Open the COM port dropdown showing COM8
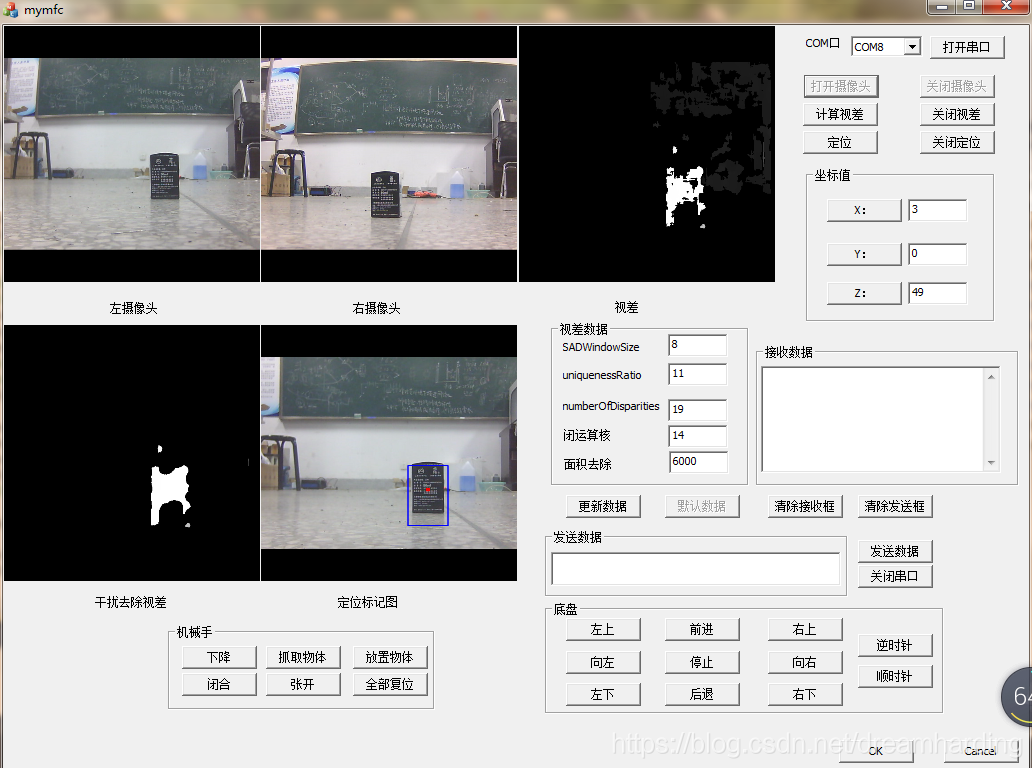 point(912,47)
